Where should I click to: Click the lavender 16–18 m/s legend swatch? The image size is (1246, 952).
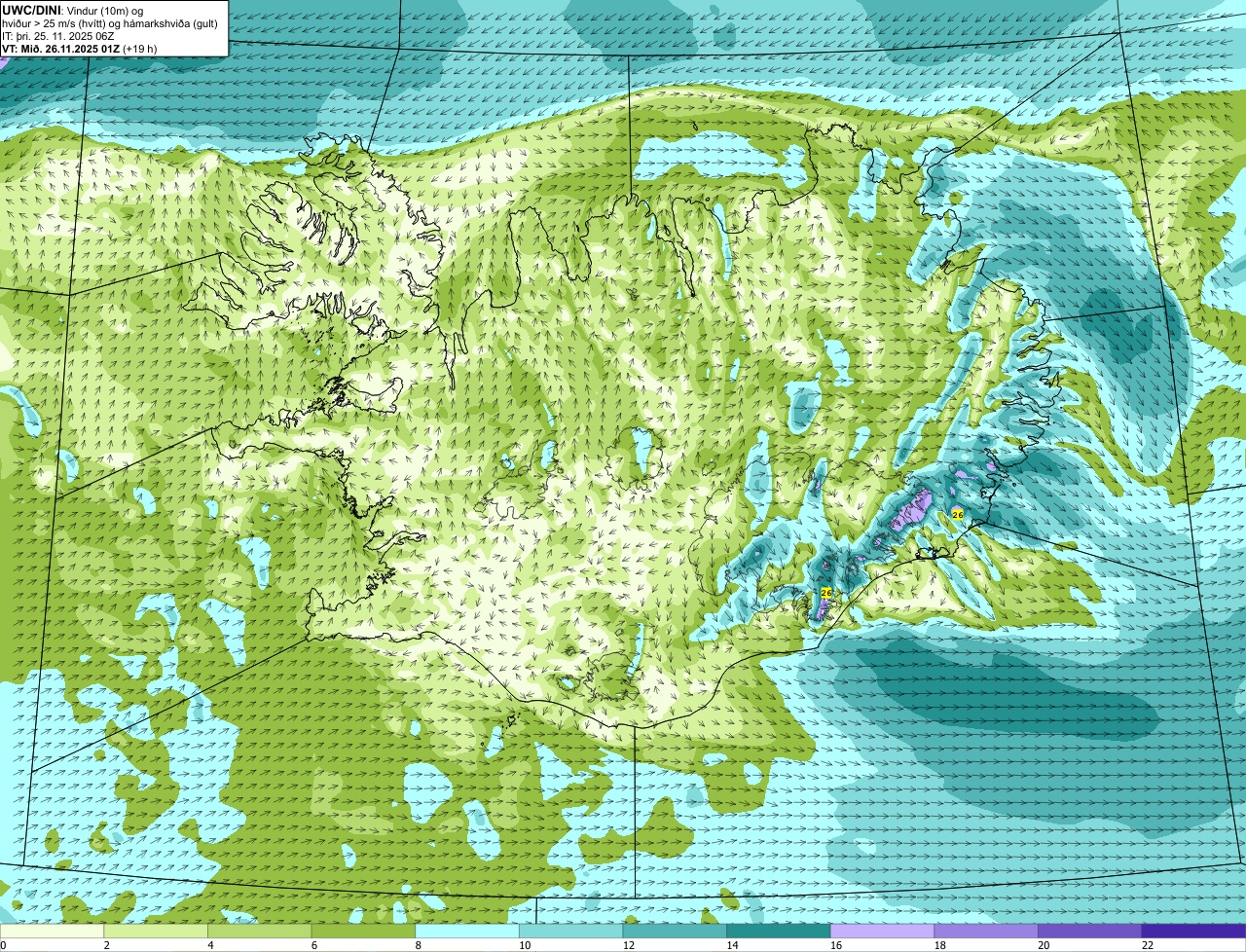883,931
